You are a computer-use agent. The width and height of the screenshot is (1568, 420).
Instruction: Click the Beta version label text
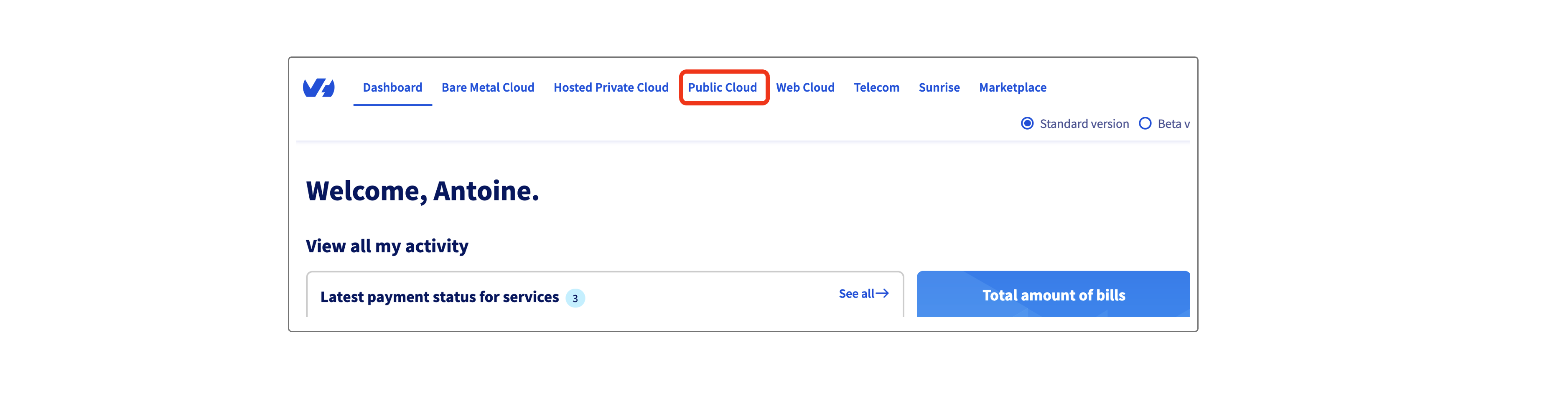click(1173, 124)
